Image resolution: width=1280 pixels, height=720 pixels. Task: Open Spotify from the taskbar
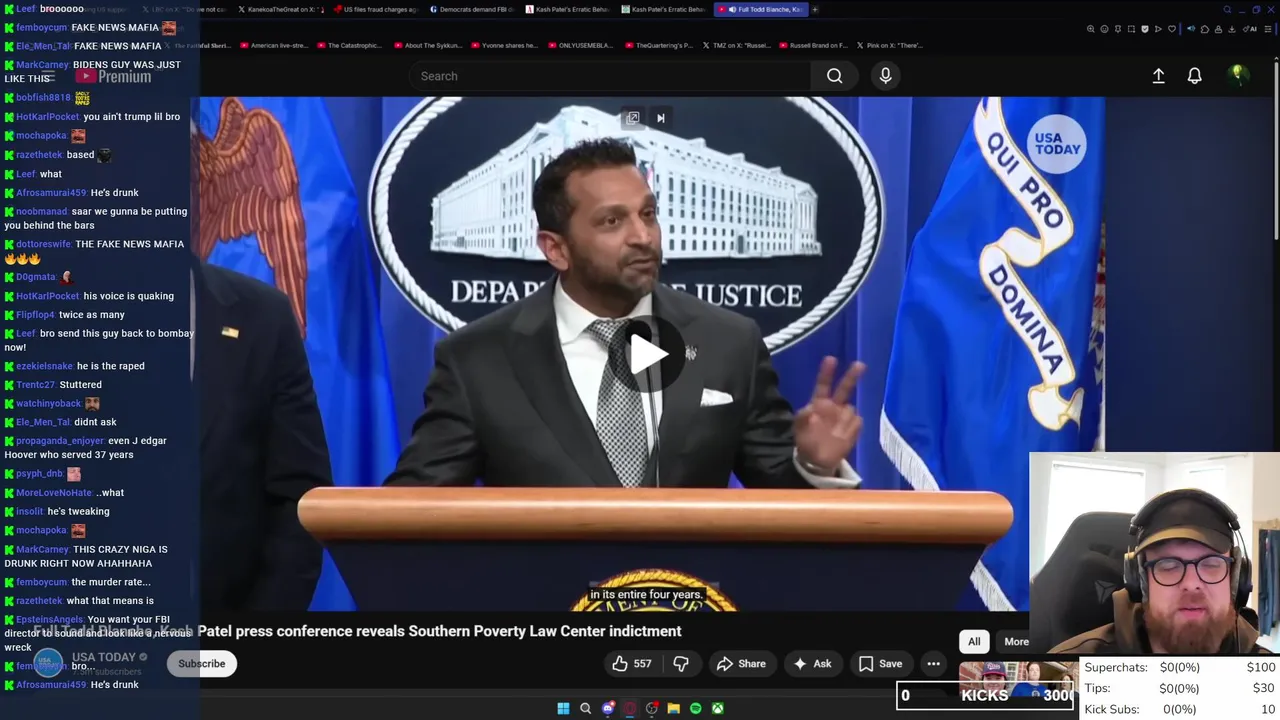696,708
